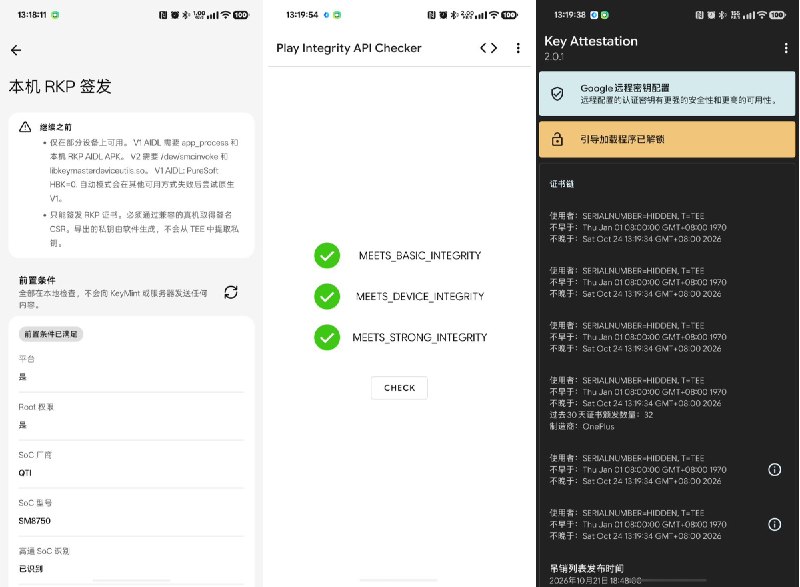This screenshot has height=587, width=800.
Task: Tap the Wi-Fi icon in RKP screen status bar
Action: 225,15
